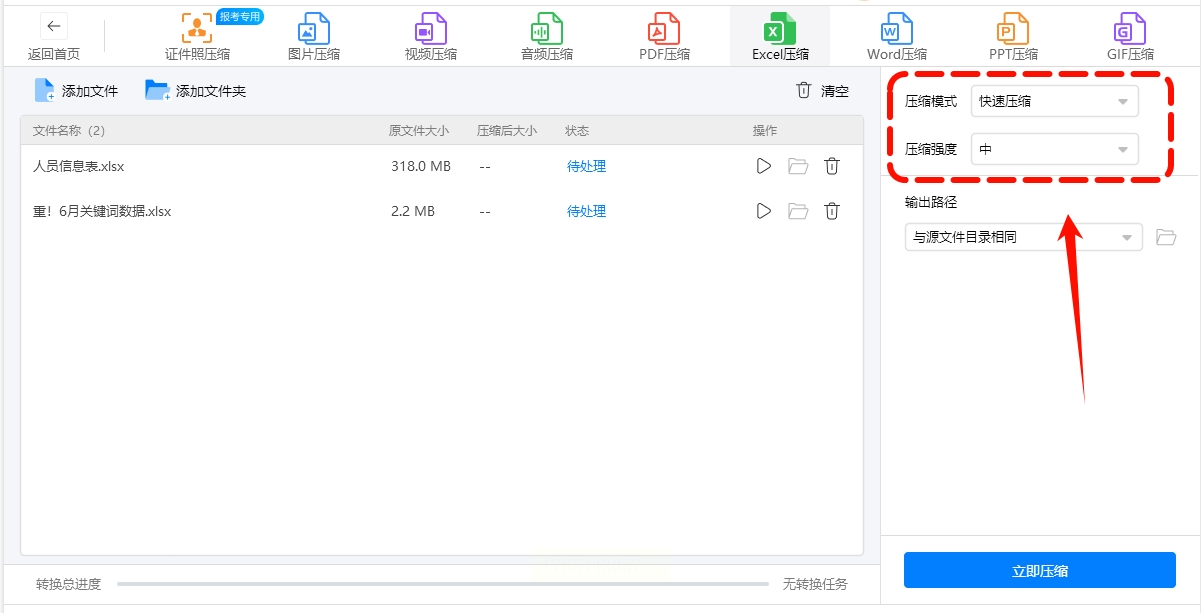Image resolution: width=1201 pixels, height=613 pixels.
Task: Click the 立即压缩 compress now button
Action: (x=1039, y=571)
